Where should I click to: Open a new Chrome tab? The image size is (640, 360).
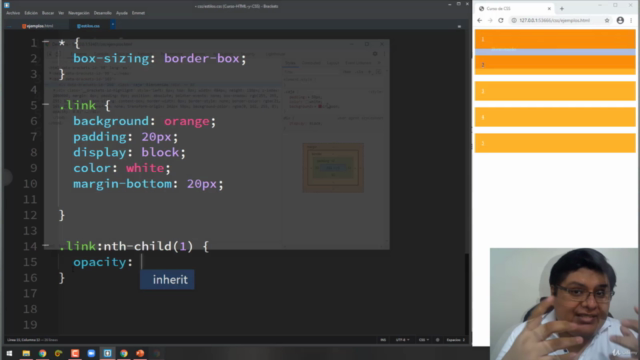coord(562,9)
